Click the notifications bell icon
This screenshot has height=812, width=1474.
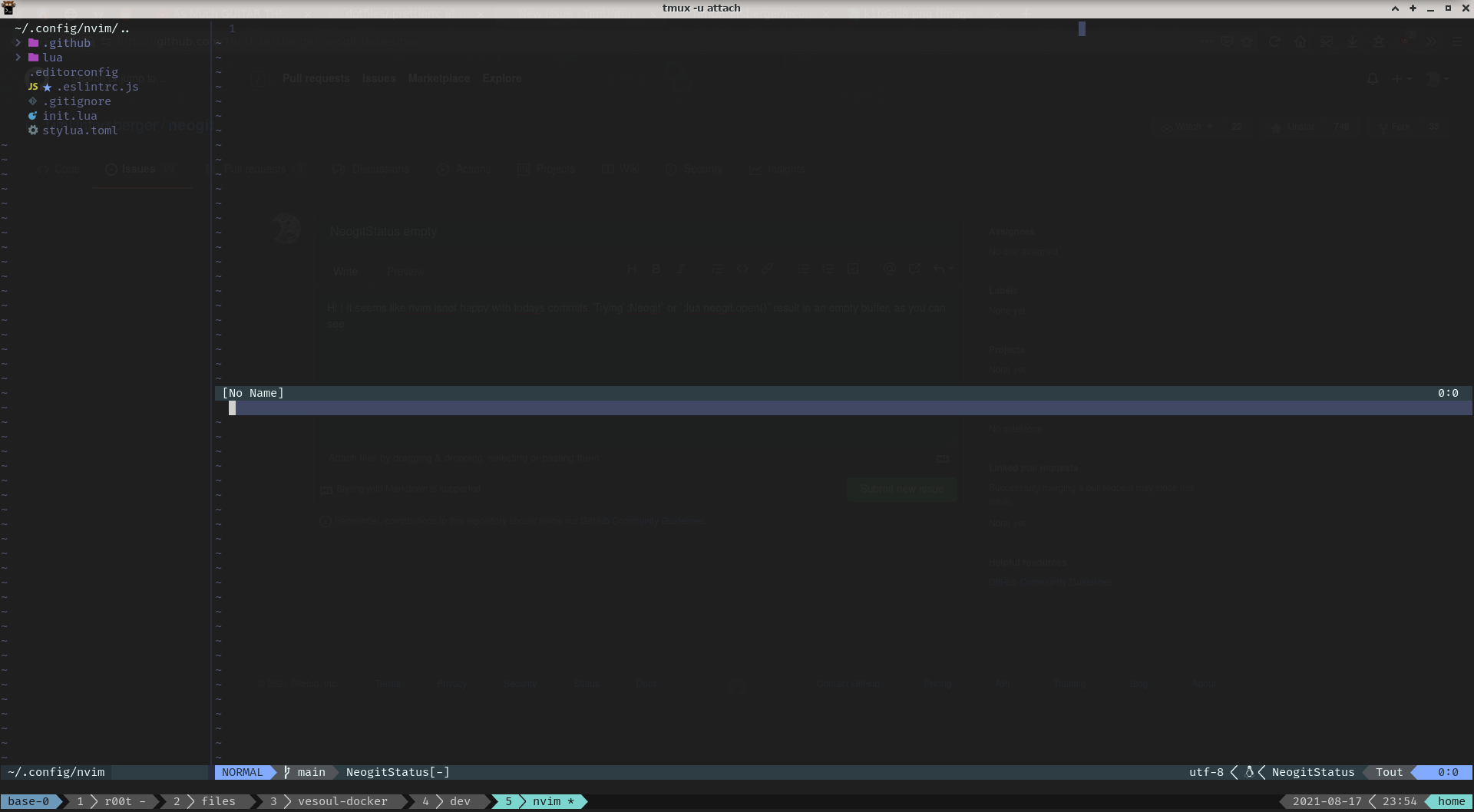pyautogui.click(x=1373, y=79)
